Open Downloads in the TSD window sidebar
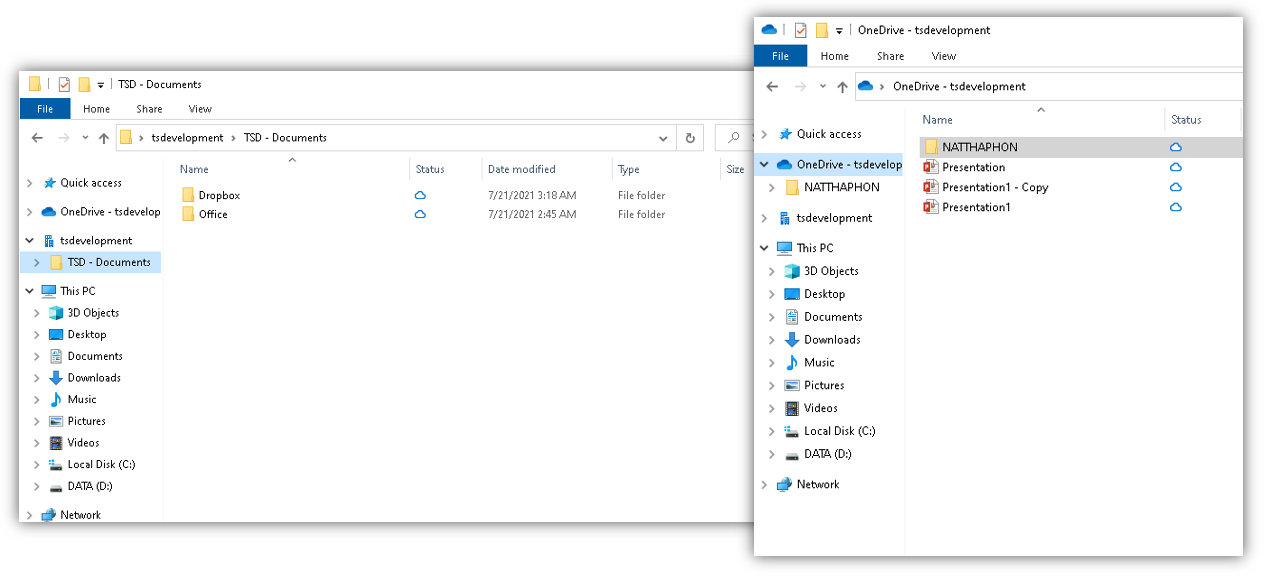Image resolution: width=1270 pixels, height=582 pixels. [94, 378]
